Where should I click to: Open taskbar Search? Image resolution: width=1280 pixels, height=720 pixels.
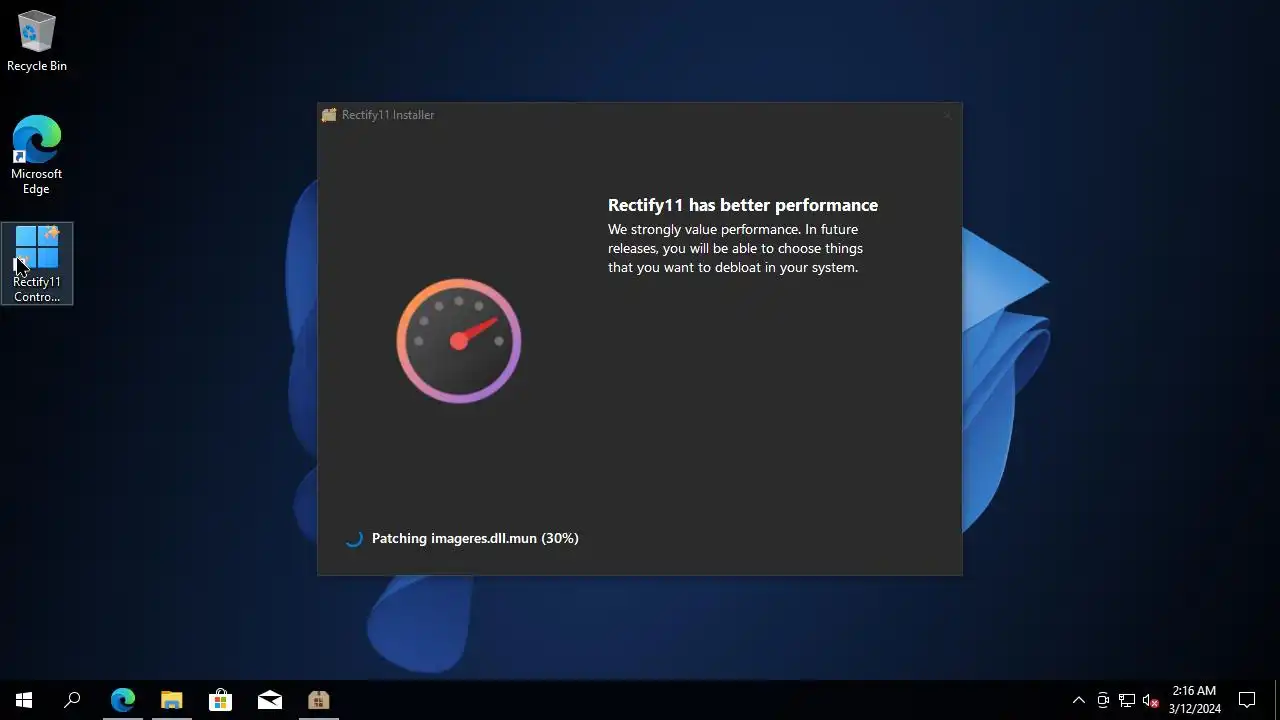tap(72, 700)
